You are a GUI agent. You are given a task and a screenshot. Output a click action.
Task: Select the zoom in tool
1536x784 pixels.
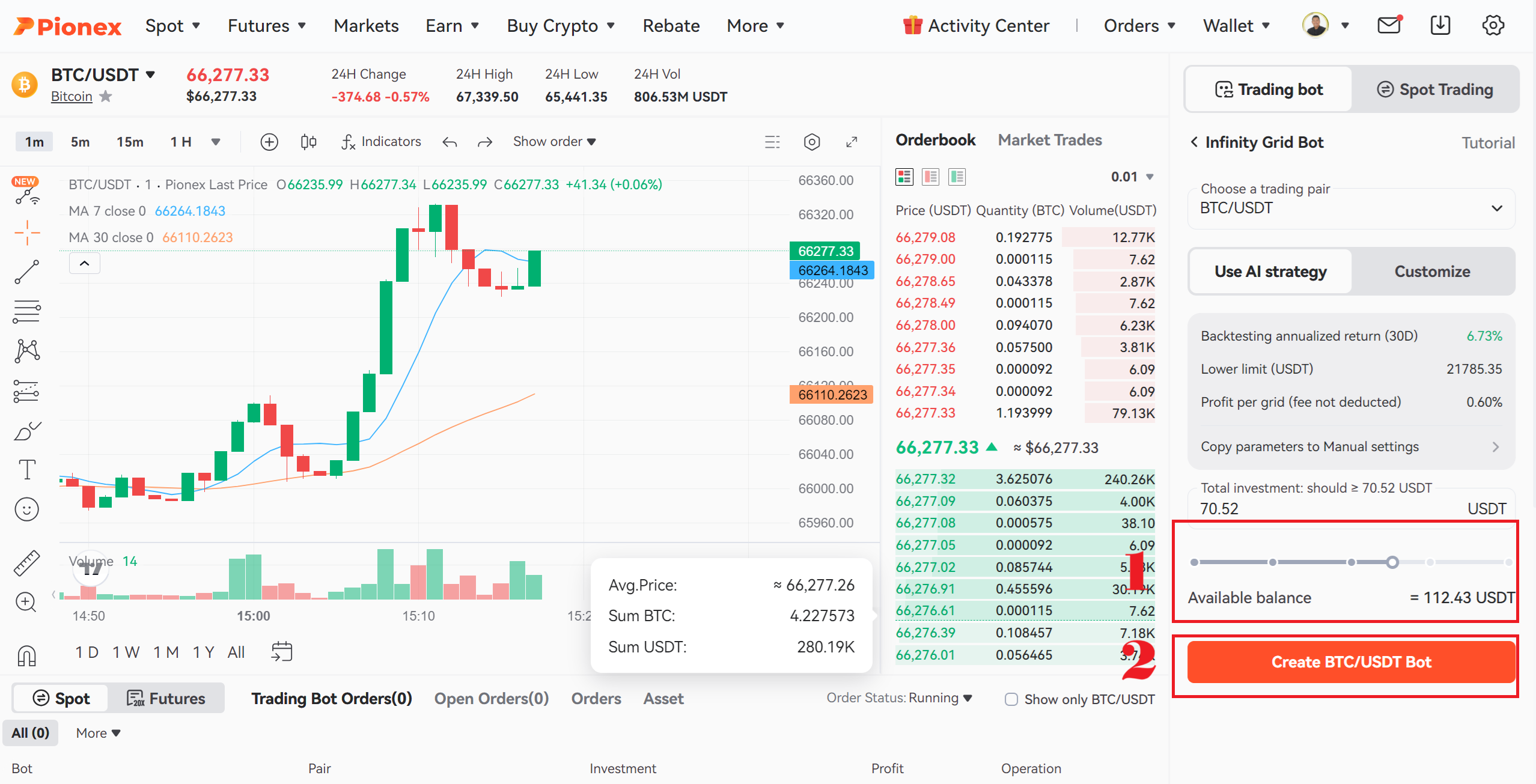[x=26, y=602]
